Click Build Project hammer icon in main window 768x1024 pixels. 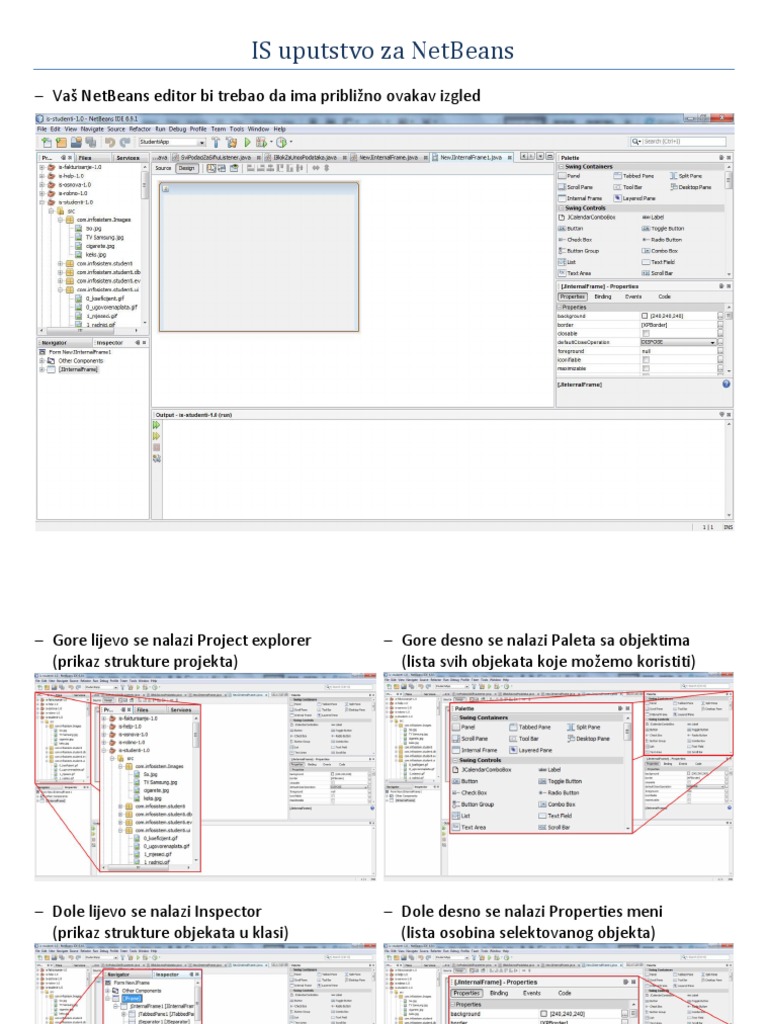(216, 142)
